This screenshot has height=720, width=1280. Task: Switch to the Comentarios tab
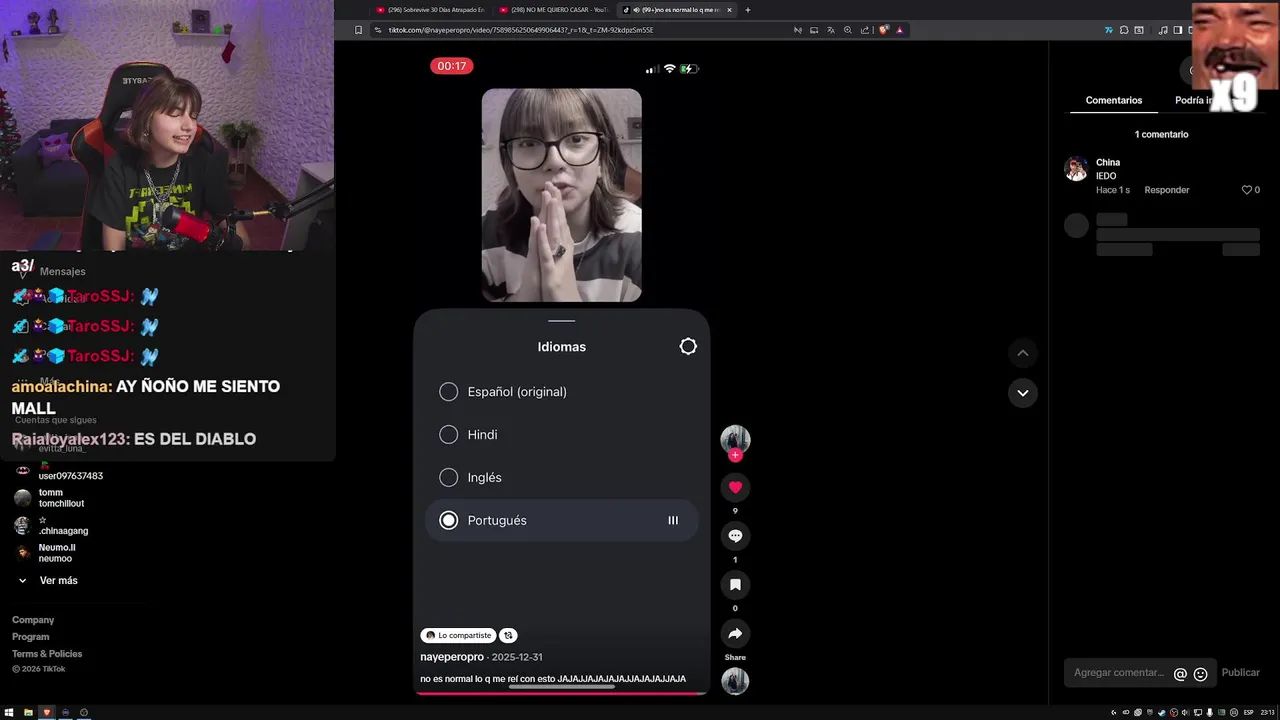pyautogui.click(x=1114, y=101)
